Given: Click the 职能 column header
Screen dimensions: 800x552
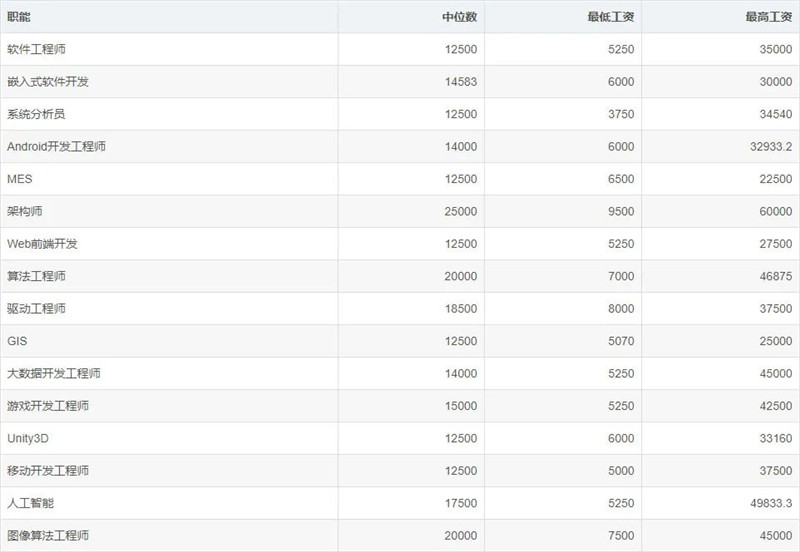Looking at the screenshot, I should click(x=19, y=17).
